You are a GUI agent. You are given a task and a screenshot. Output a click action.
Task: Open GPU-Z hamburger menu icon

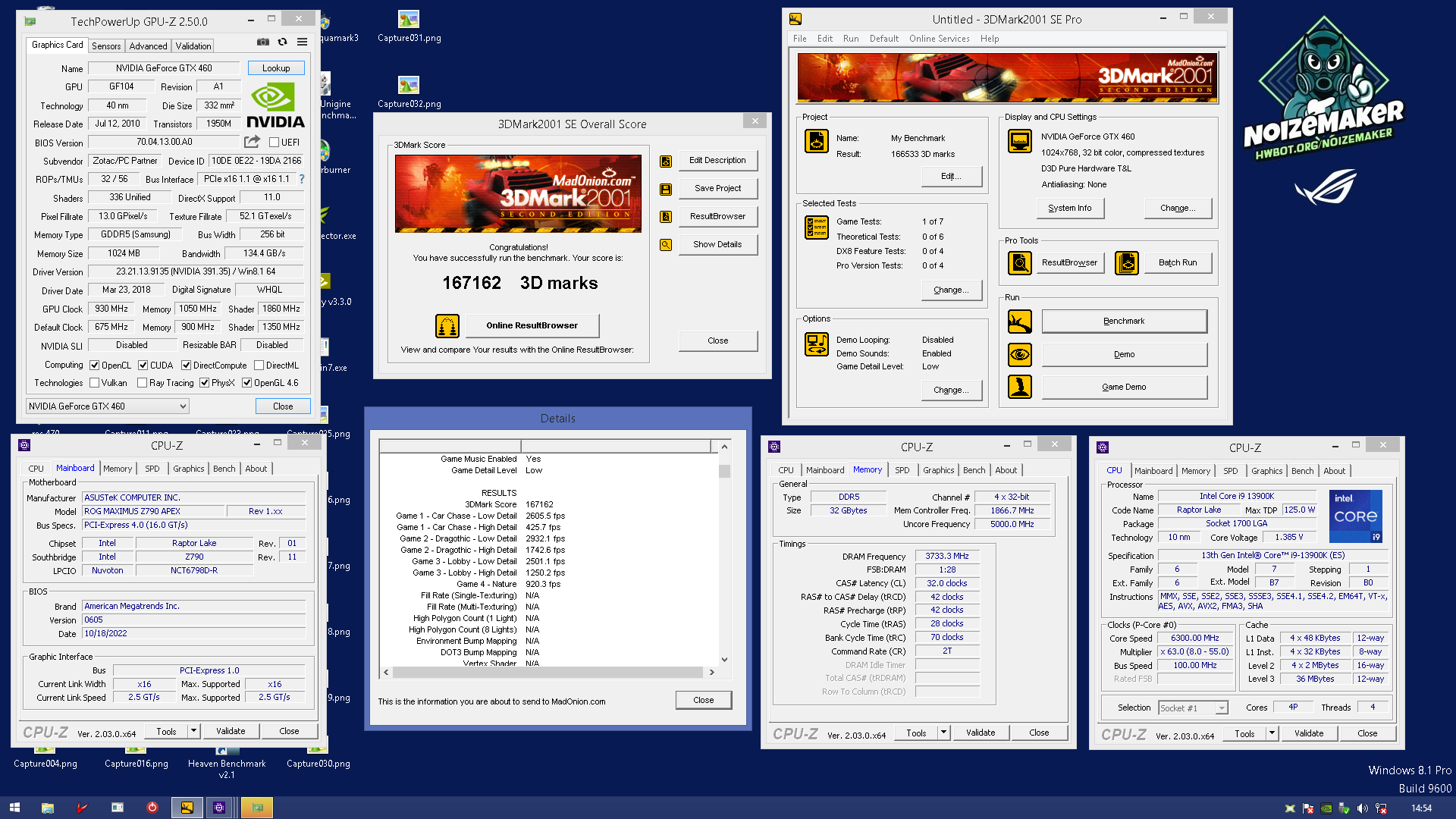pos(302,42)
